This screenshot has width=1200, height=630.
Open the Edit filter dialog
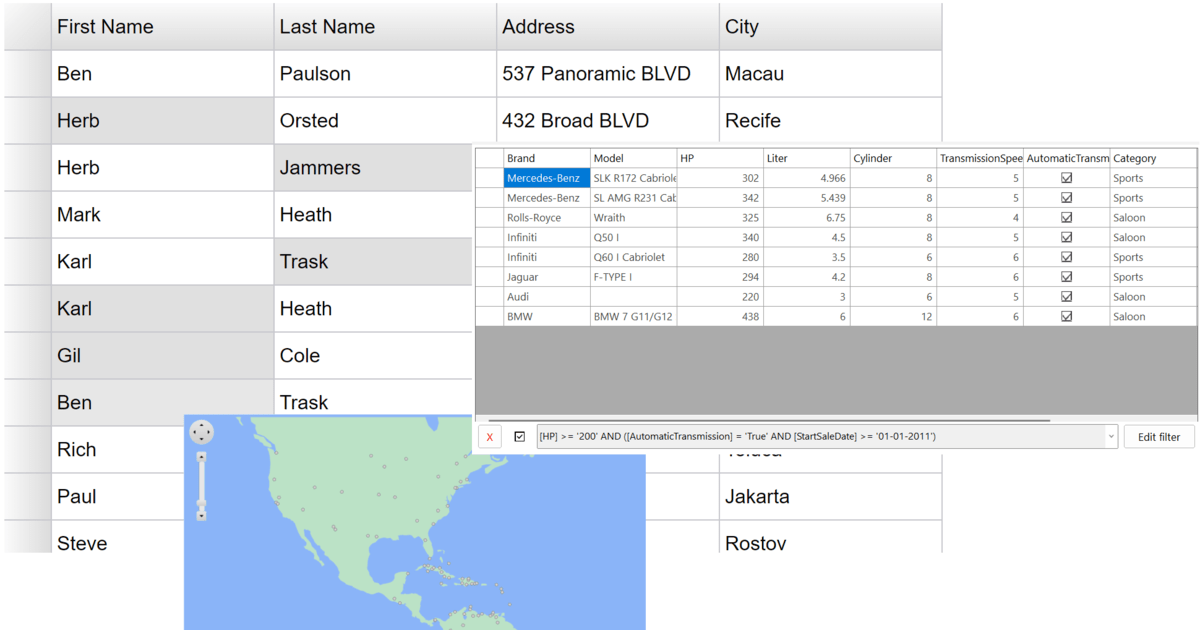[1158, 437]
